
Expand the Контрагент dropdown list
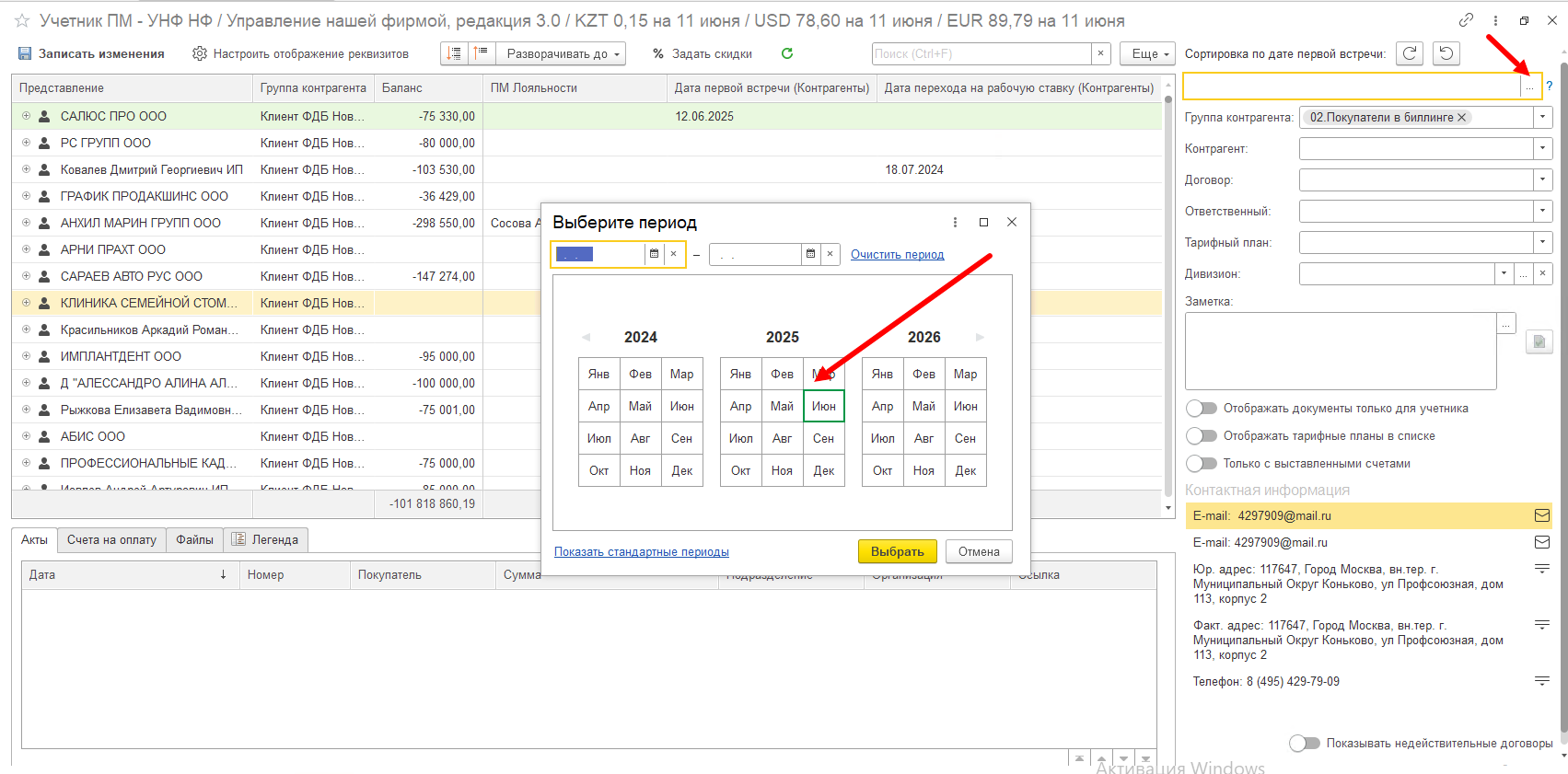pos(1542,148)
